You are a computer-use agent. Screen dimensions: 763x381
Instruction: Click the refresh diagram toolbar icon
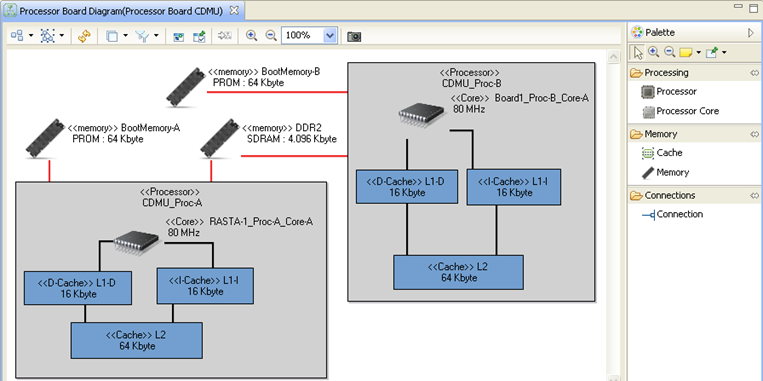click(85, 36)
